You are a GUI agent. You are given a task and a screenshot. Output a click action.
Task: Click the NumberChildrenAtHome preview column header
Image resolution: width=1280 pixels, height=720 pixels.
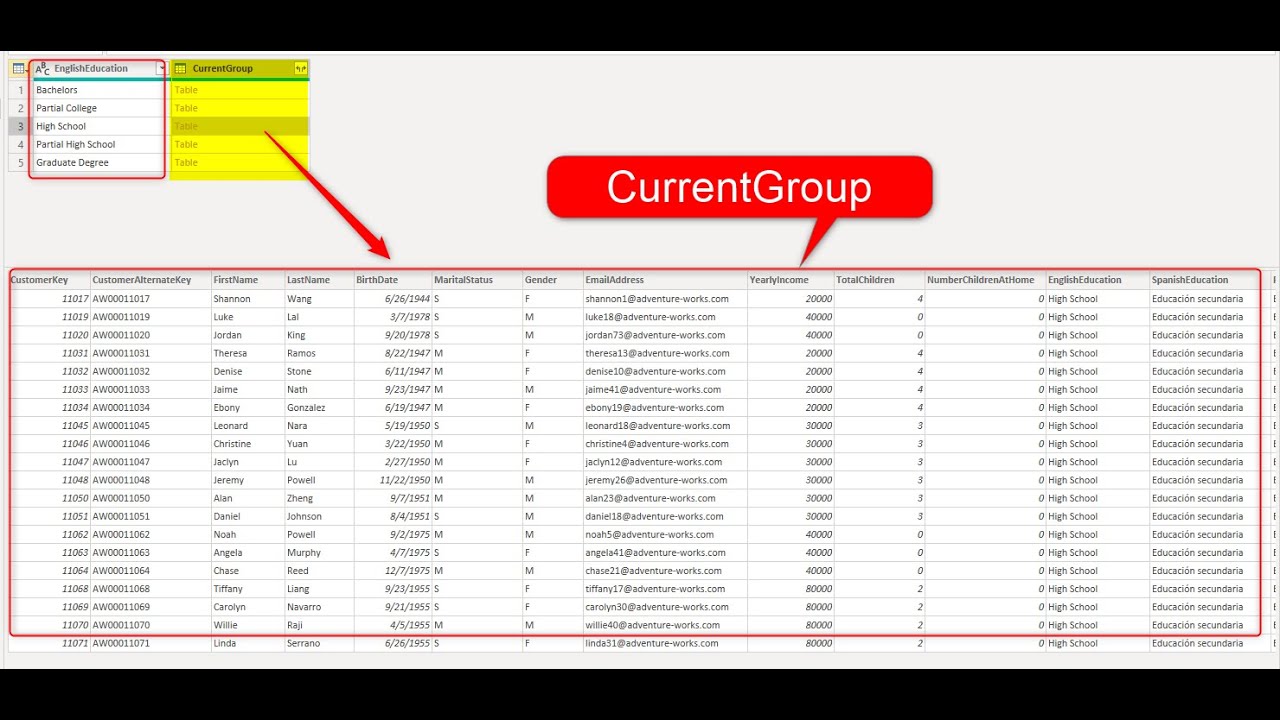coord(986,280)
